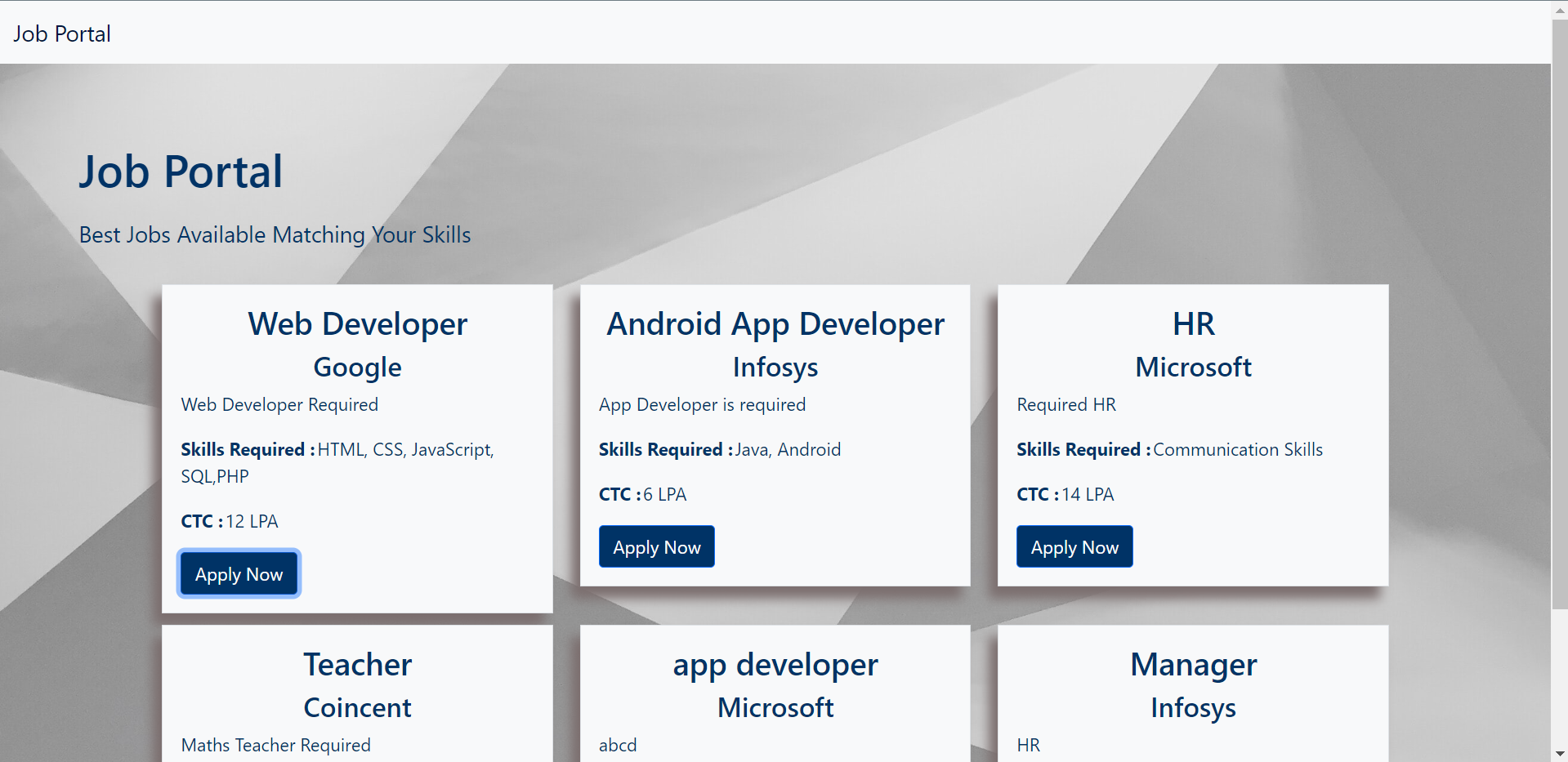Screen dimensions: 1568x762
Task: Click the large Job Portal page heading
Action: click(x=181, y=172)
